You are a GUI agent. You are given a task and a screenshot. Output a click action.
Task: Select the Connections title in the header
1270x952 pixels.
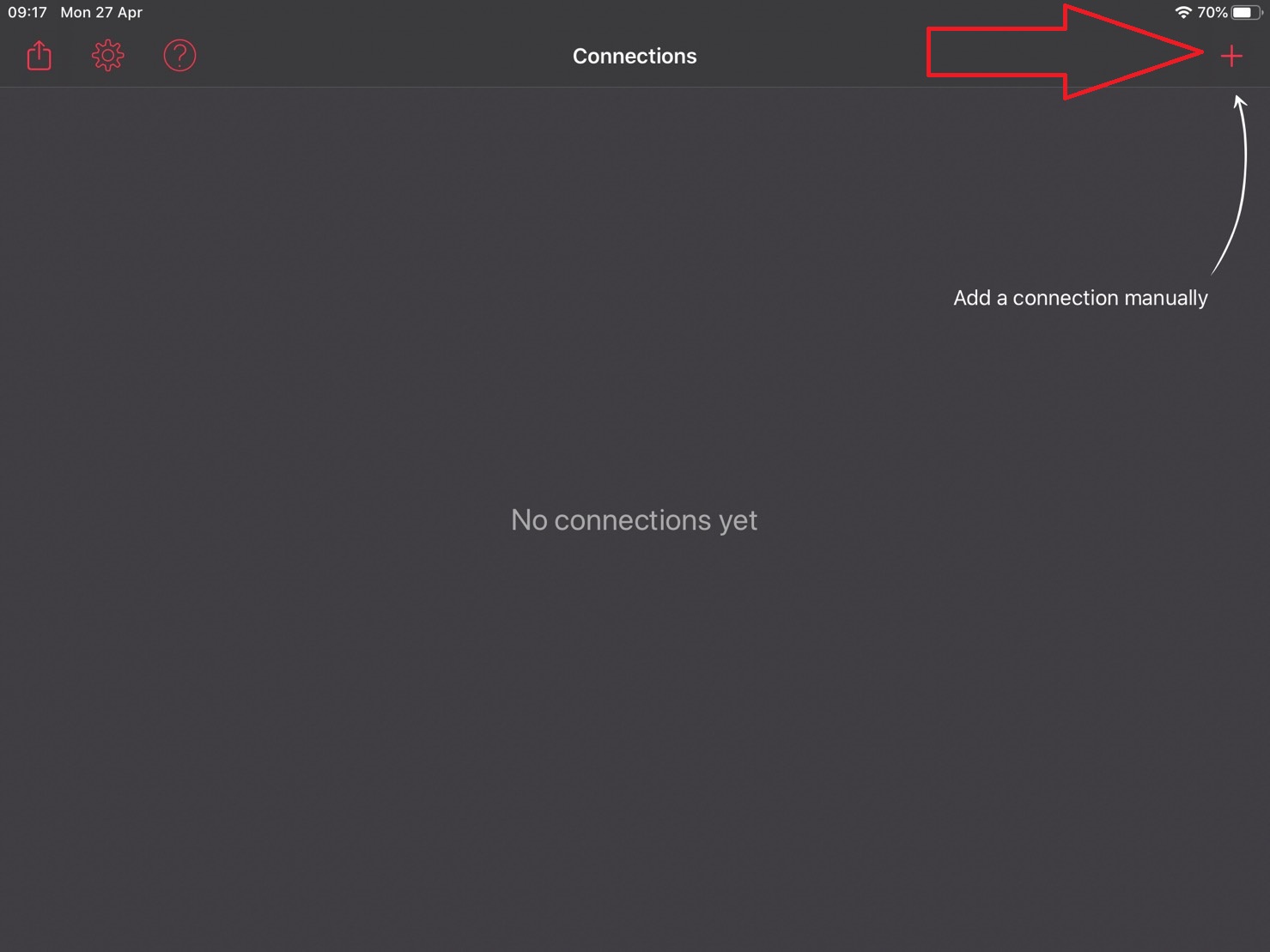coord(635,56)
